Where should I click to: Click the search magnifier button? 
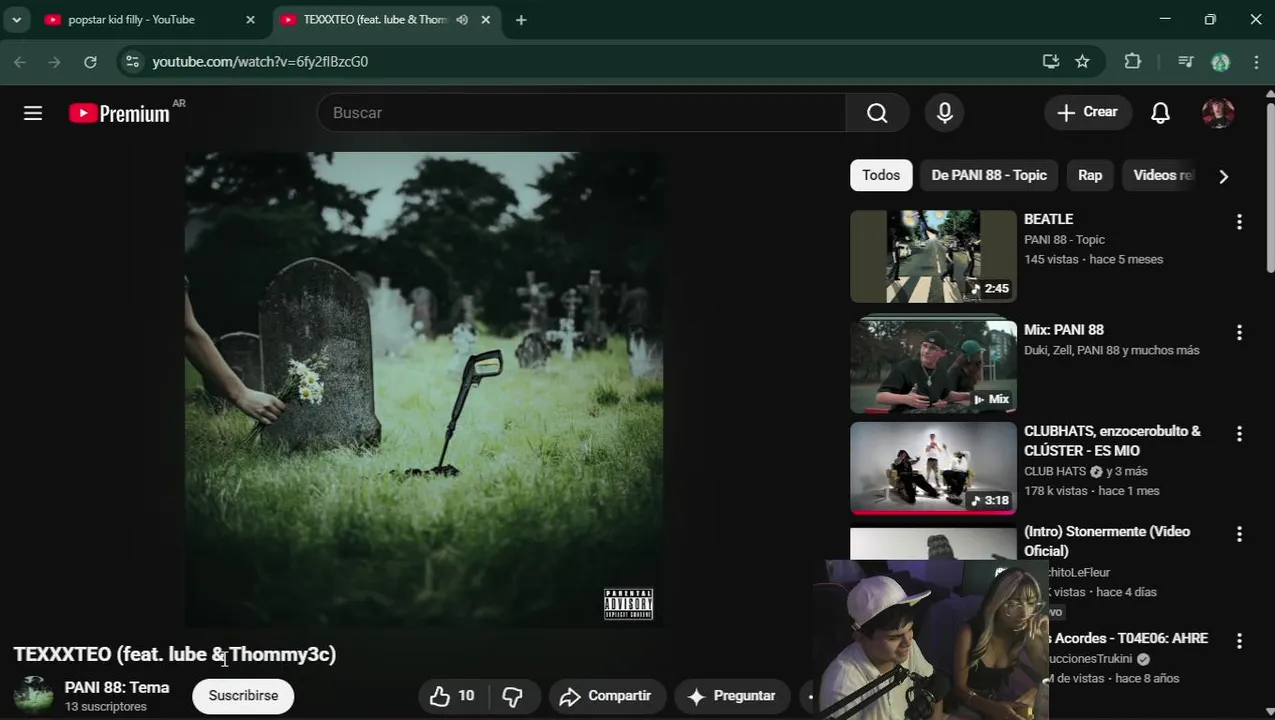(x=877, y=113)
